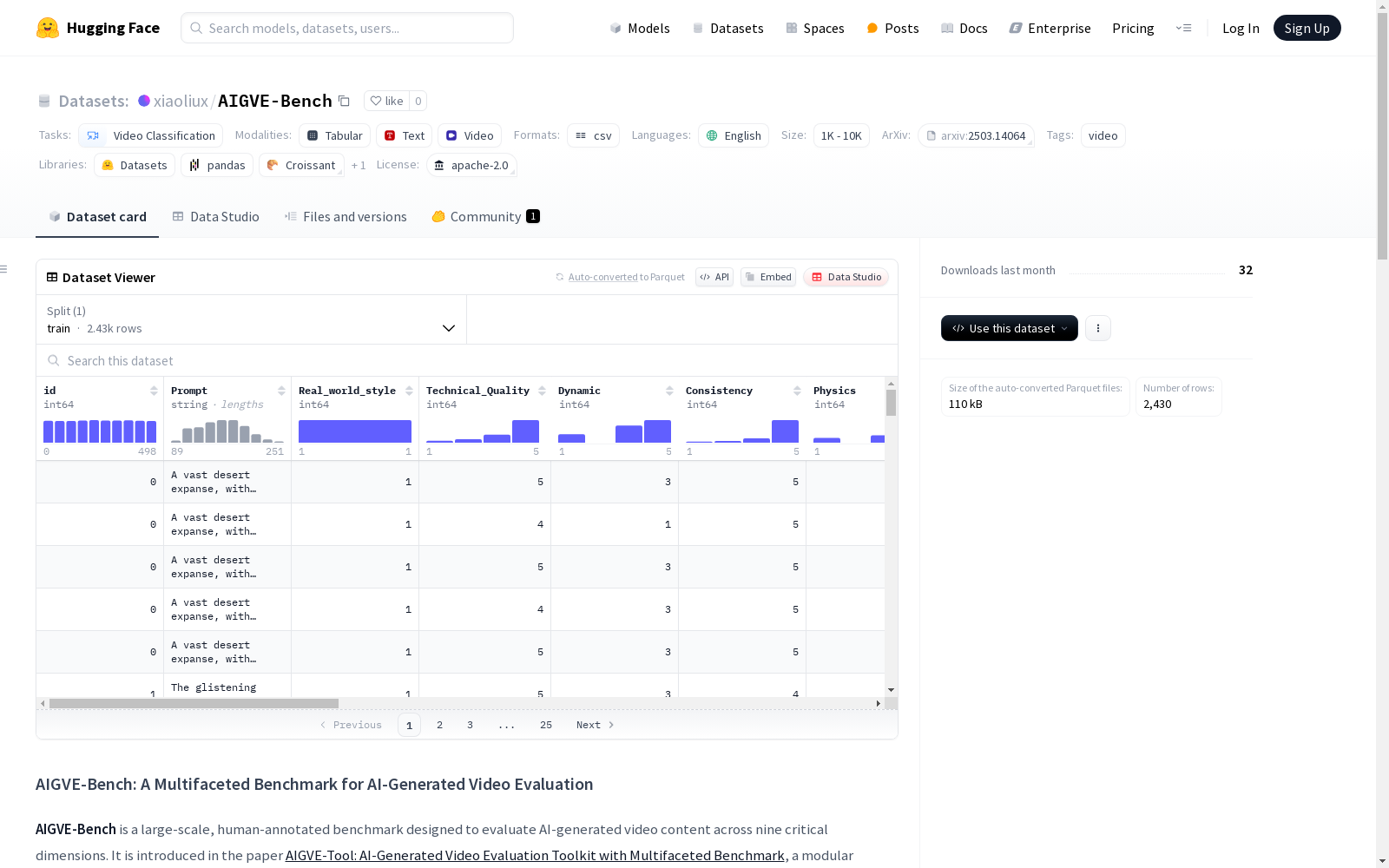Expand the +1 more libraries
The height and width of the screenshot is (868, 1389).
pos(359,165)
